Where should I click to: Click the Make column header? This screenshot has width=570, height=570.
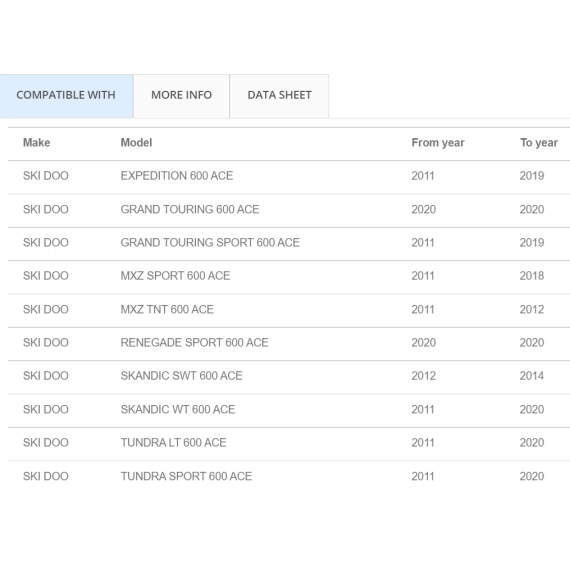tap(36, 143)
